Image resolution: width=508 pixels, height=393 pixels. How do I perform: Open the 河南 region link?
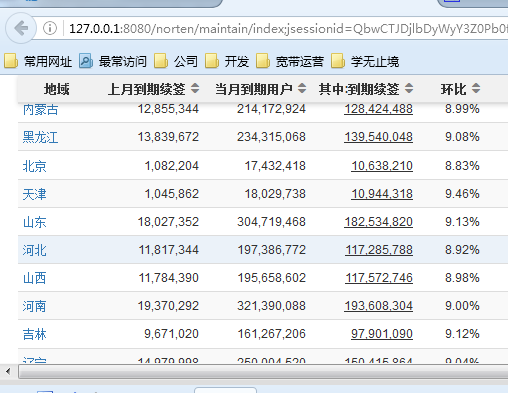click(35, 306)
